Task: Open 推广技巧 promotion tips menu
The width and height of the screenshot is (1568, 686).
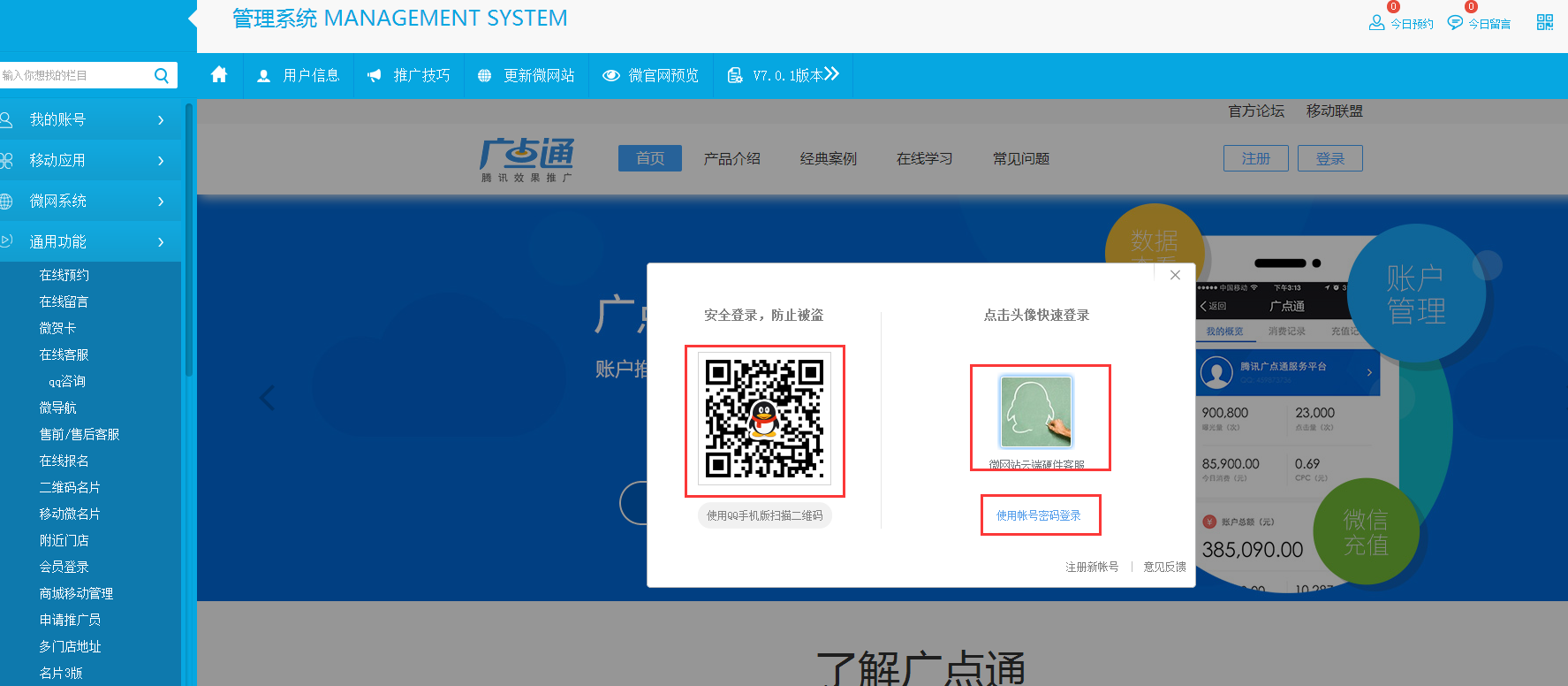Action: [x=408, y=76]
